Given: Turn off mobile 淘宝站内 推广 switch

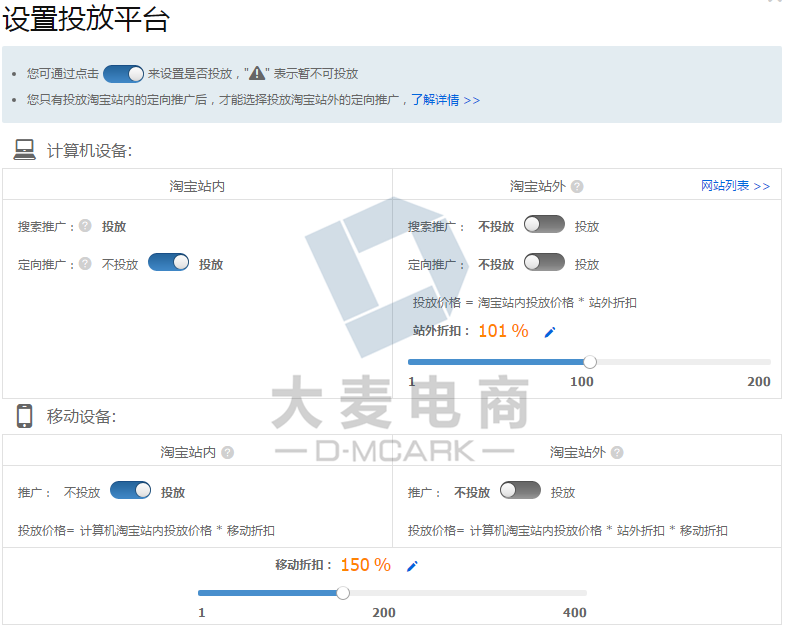Looking at the screenshot, I should point(130,491).
